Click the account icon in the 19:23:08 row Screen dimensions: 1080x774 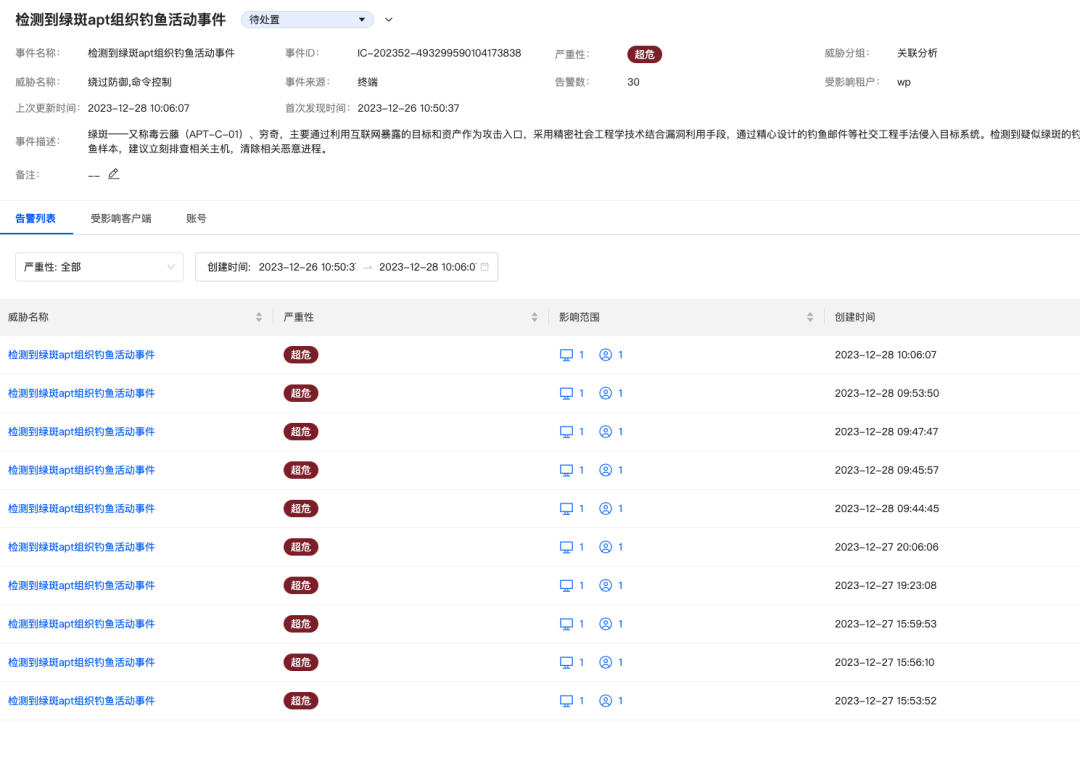pos(605,585)
